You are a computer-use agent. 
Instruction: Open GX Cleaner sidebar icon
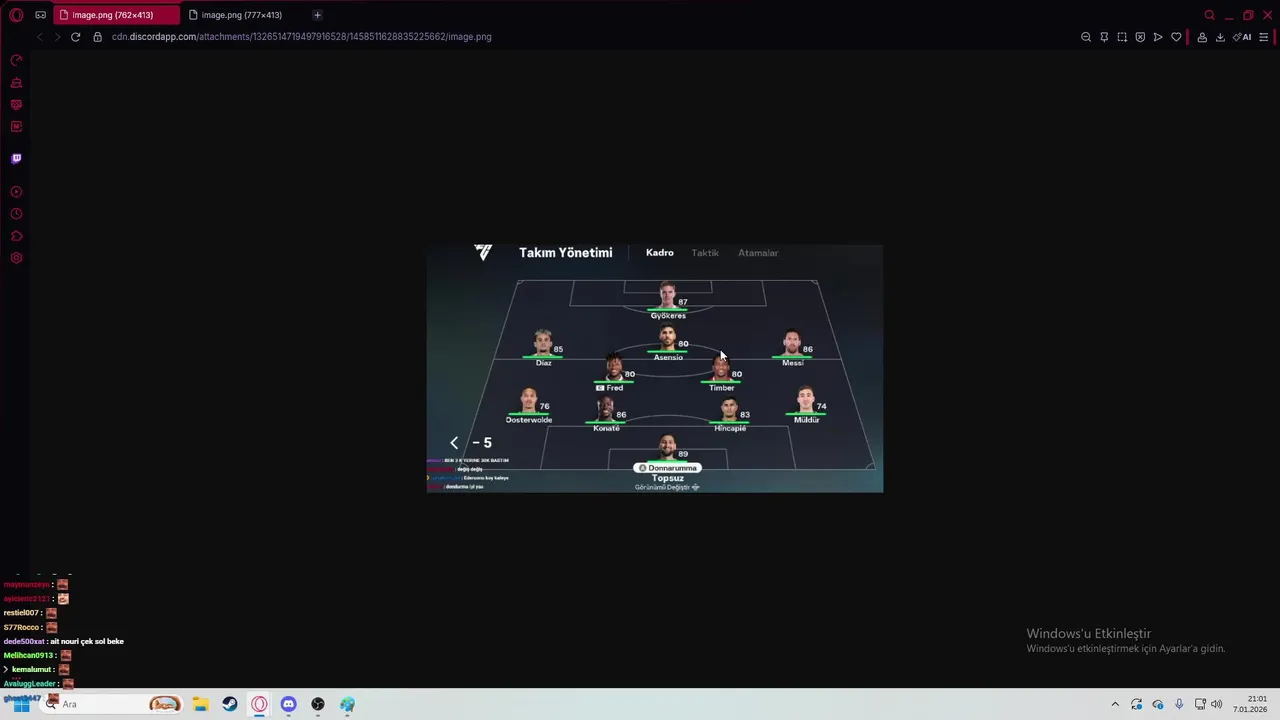pos(16,83)
